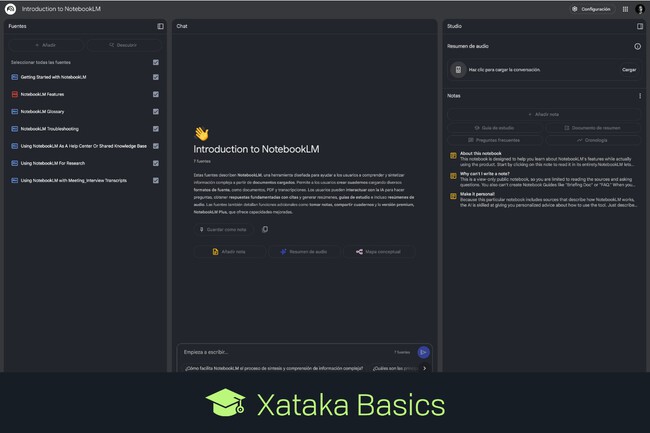This screenshot has height=433, width=650.
Task: Toggle the 'Seleccionar todas las fuentes' checkbox
Action: (x=156, y=62)
